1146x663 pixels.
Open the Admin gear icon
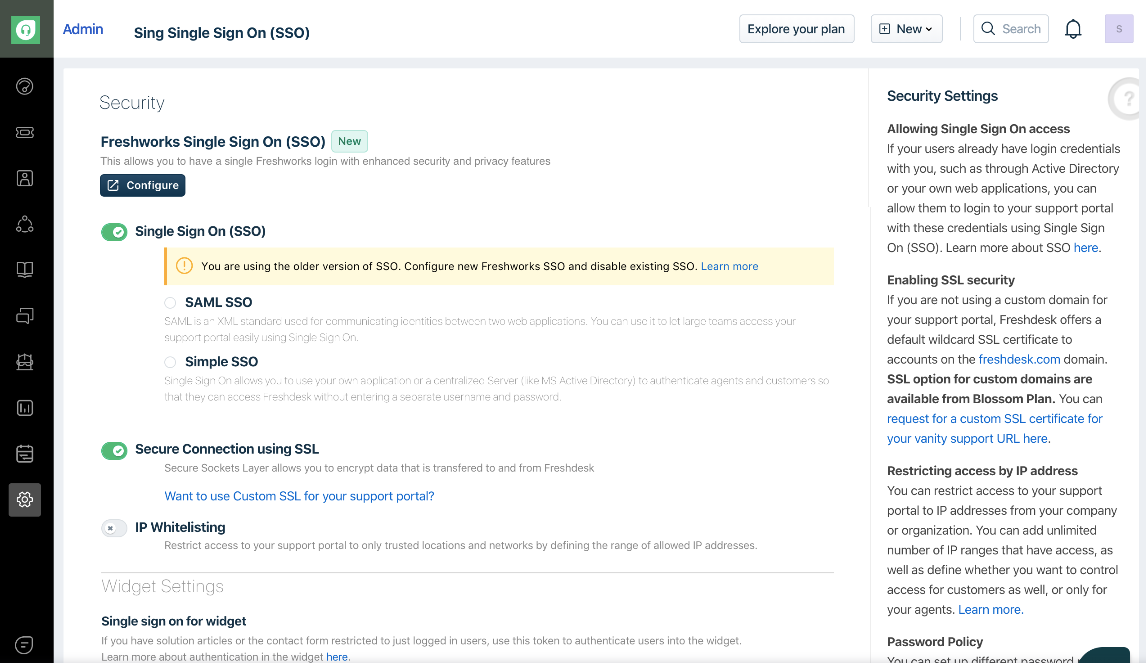25,499
